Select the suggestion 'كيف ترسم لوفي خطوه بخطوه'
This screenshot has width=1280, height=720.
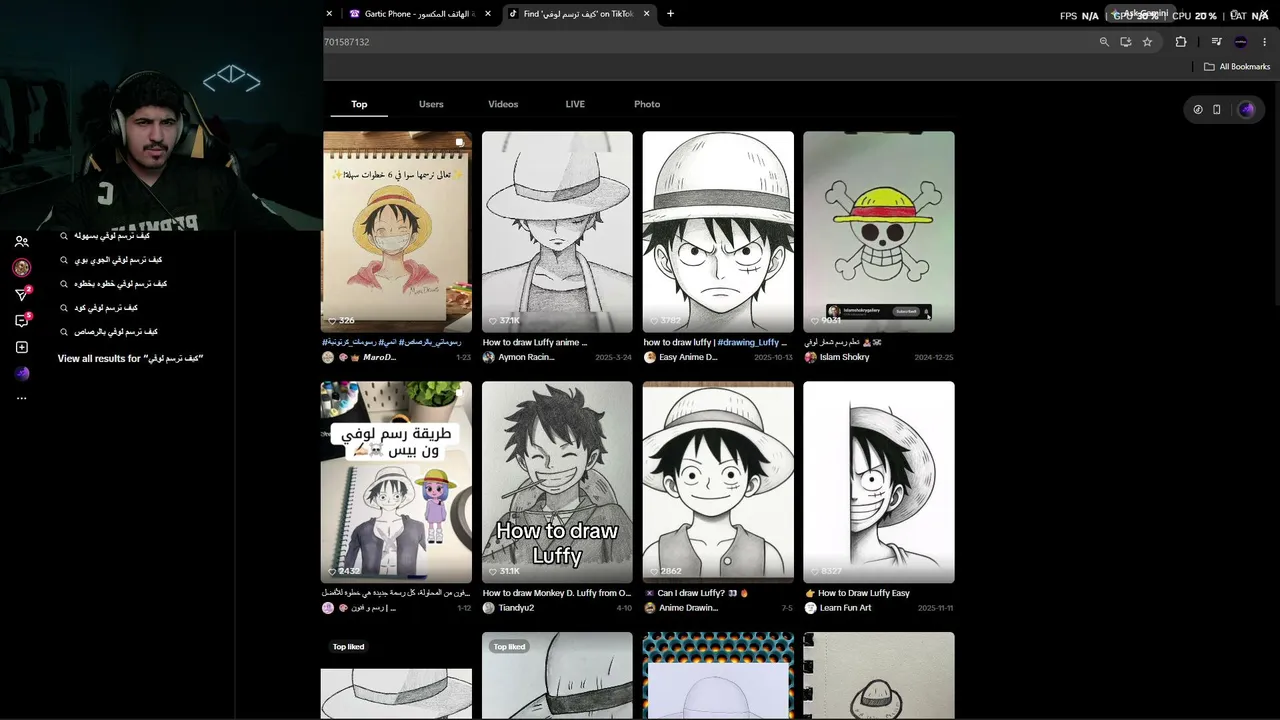121,284
